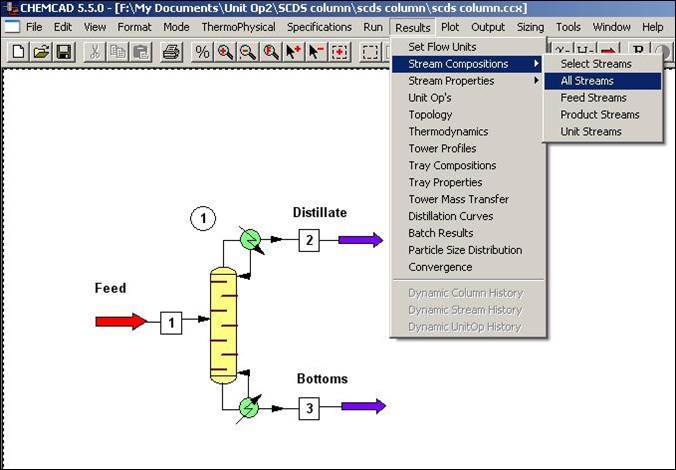
Task: Open the Output menu
Action: pos(488,27)
